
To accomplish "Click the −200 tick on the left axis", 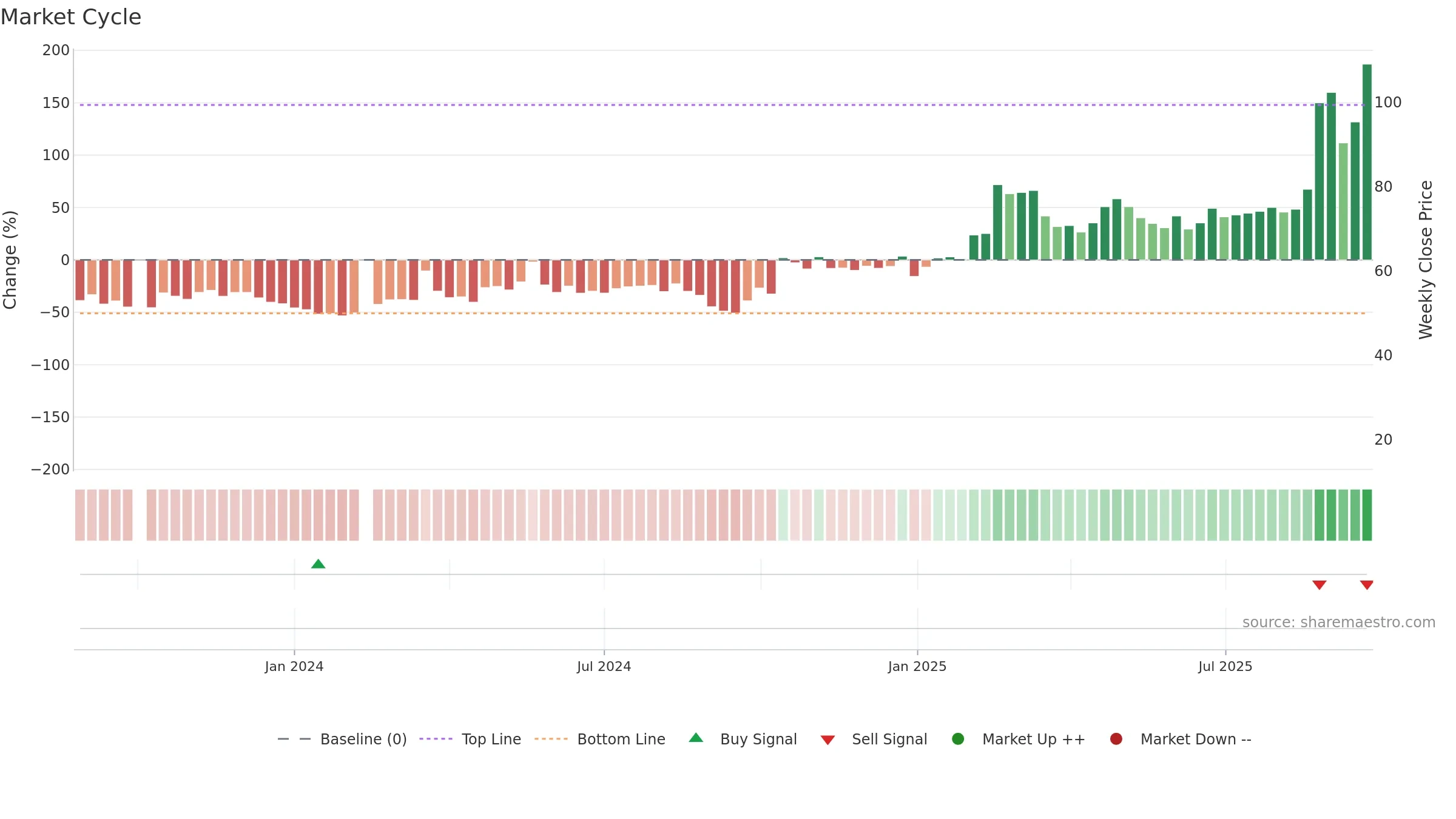I will coord(50,470).
